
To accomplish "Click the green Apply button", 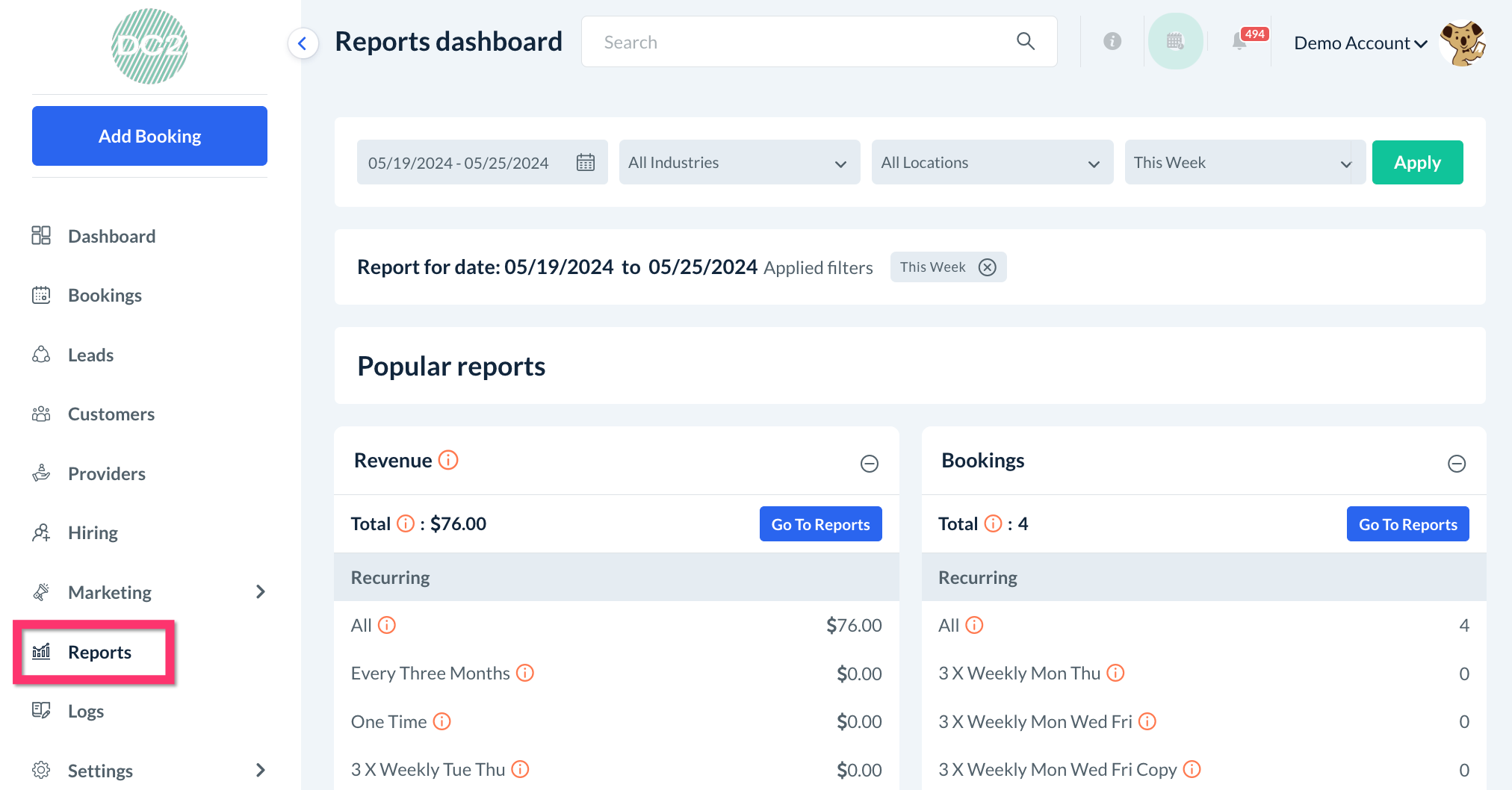I will pyautogui.click(x=1416, y=163).
